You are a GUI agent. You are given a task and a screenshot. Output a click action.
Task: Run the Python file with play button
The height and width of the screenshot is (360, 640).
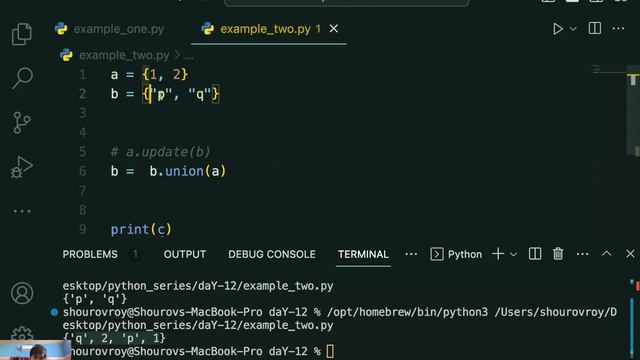click(x=558, y=29)
